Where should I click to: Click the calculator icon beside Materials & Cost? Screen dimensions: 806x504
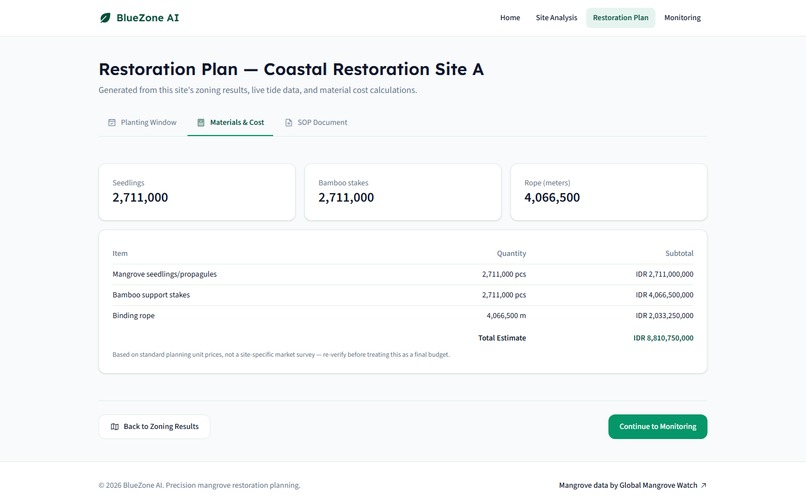pyautogui.click(x=201, y=122)
